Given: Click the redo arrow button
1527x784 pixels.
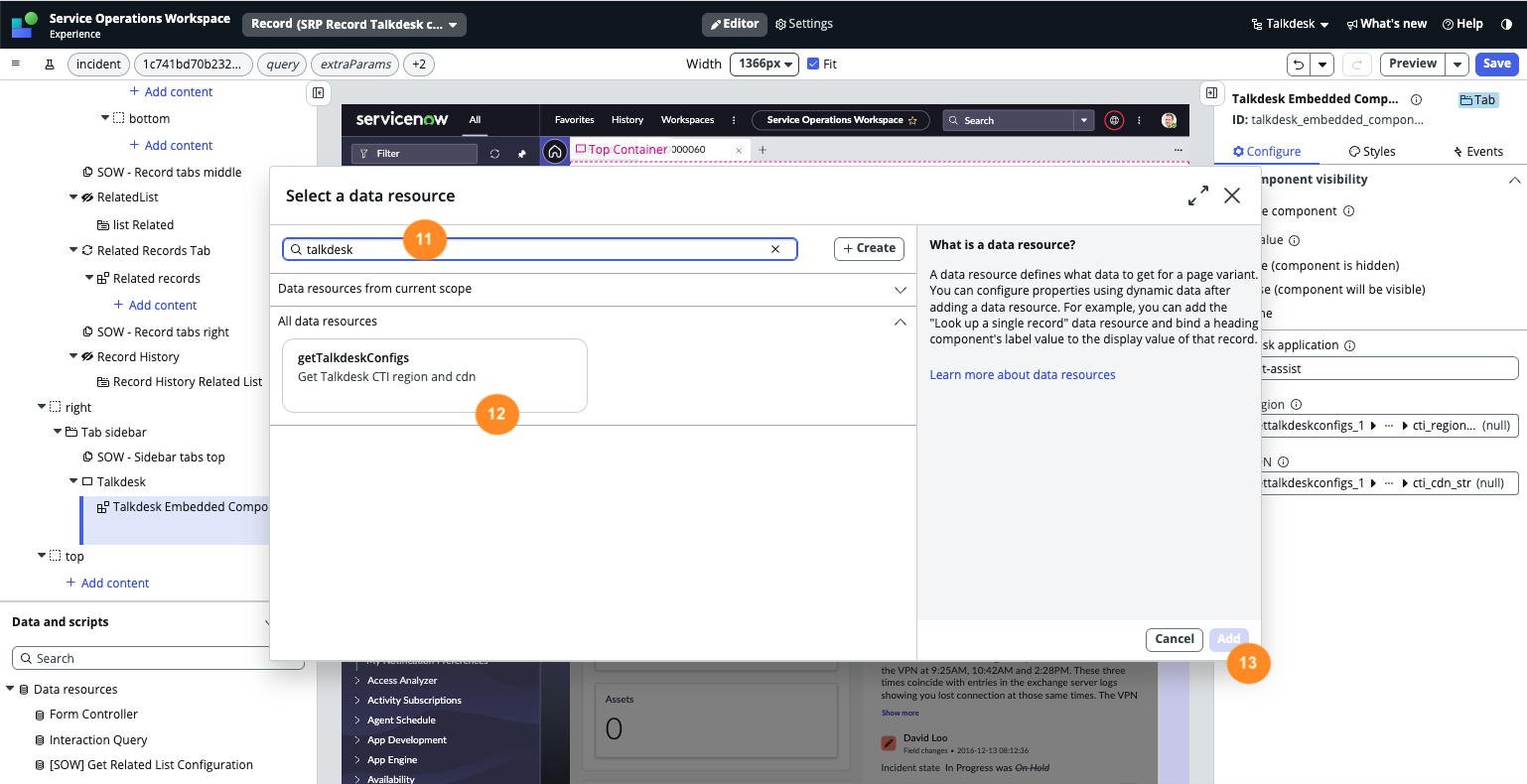Looking at the screenshot, I should (x=1356, y=65).
